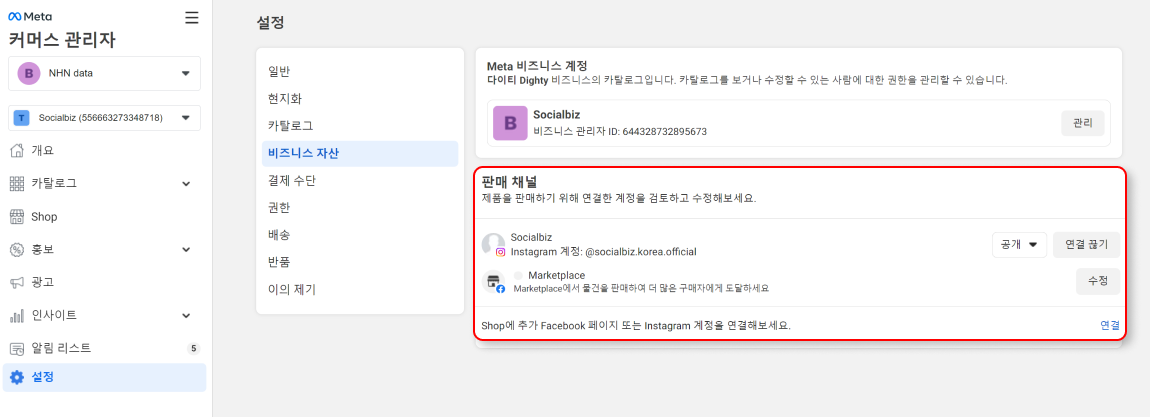Click the 관리 button

click(1083, 123)
